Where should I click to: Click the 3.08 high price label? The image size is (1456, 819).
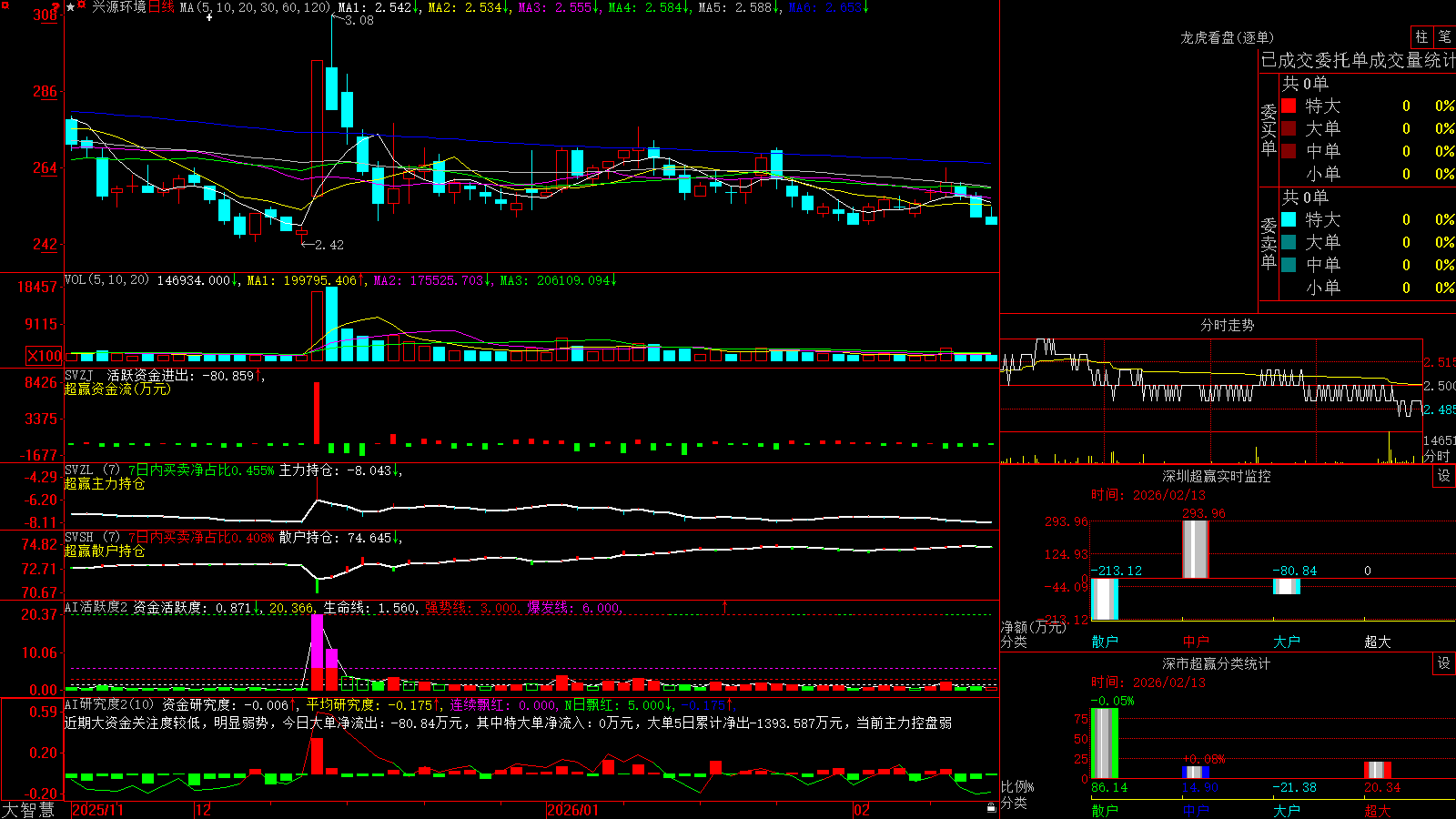[x=359, y=20]
